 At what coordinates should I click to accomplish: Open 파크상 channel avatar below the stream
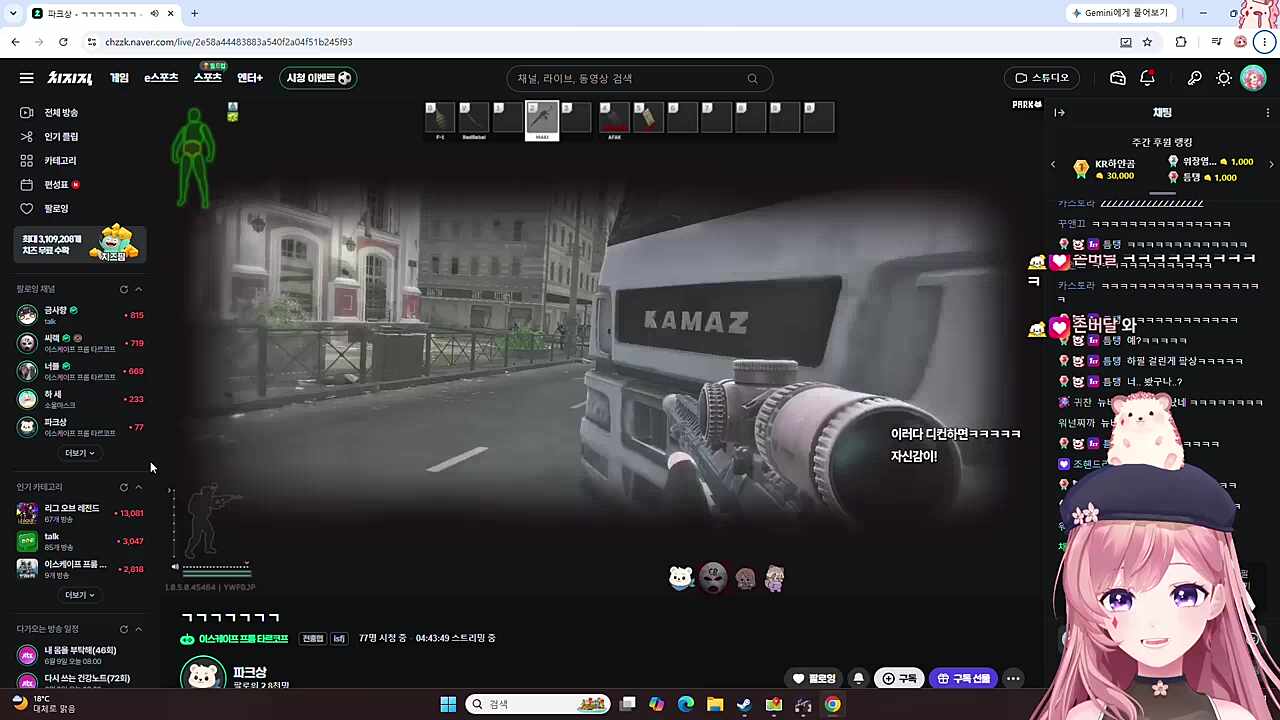click(x=203, y=675)
